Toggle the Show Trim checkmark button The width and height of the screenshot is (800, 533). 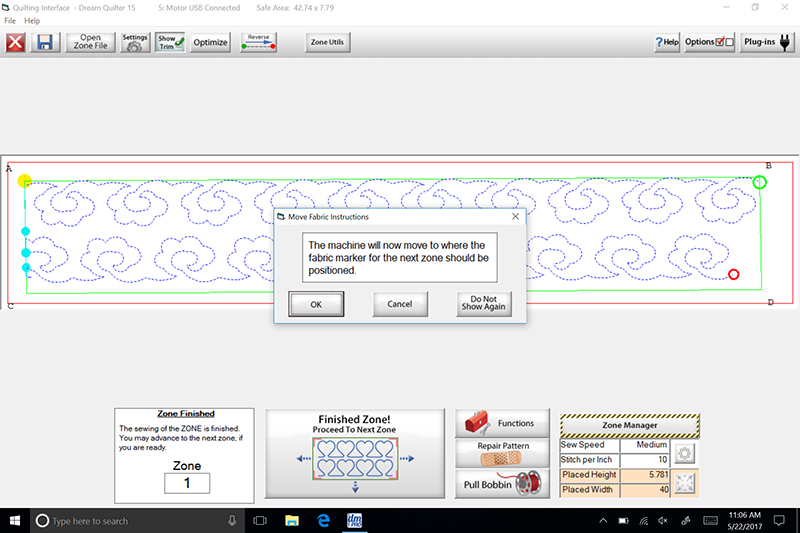pos(170,42)
